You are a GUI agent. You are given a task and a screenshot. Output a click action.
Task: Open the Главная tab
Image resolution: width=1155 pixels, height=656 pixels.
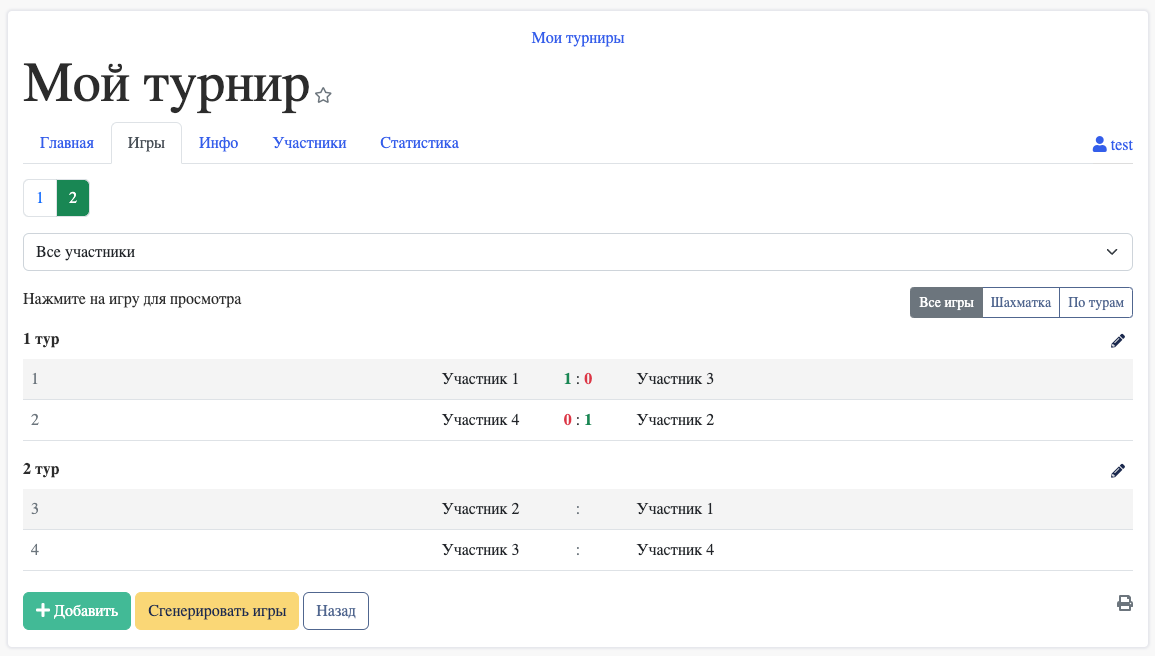(x=67, y=143)
